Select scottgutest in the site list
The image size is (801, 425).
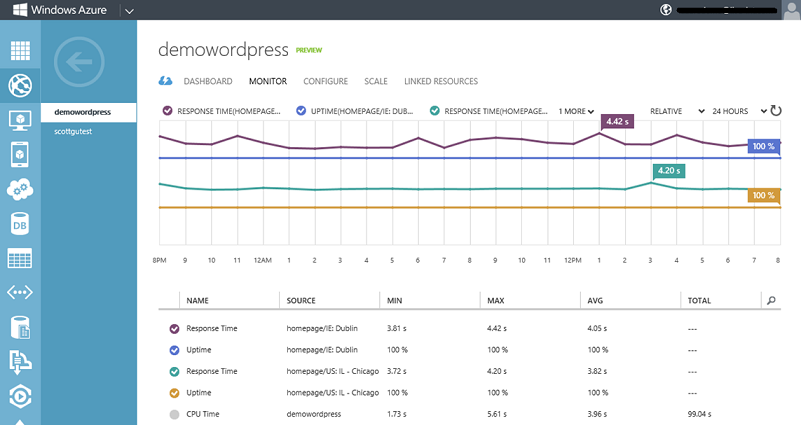73,131
